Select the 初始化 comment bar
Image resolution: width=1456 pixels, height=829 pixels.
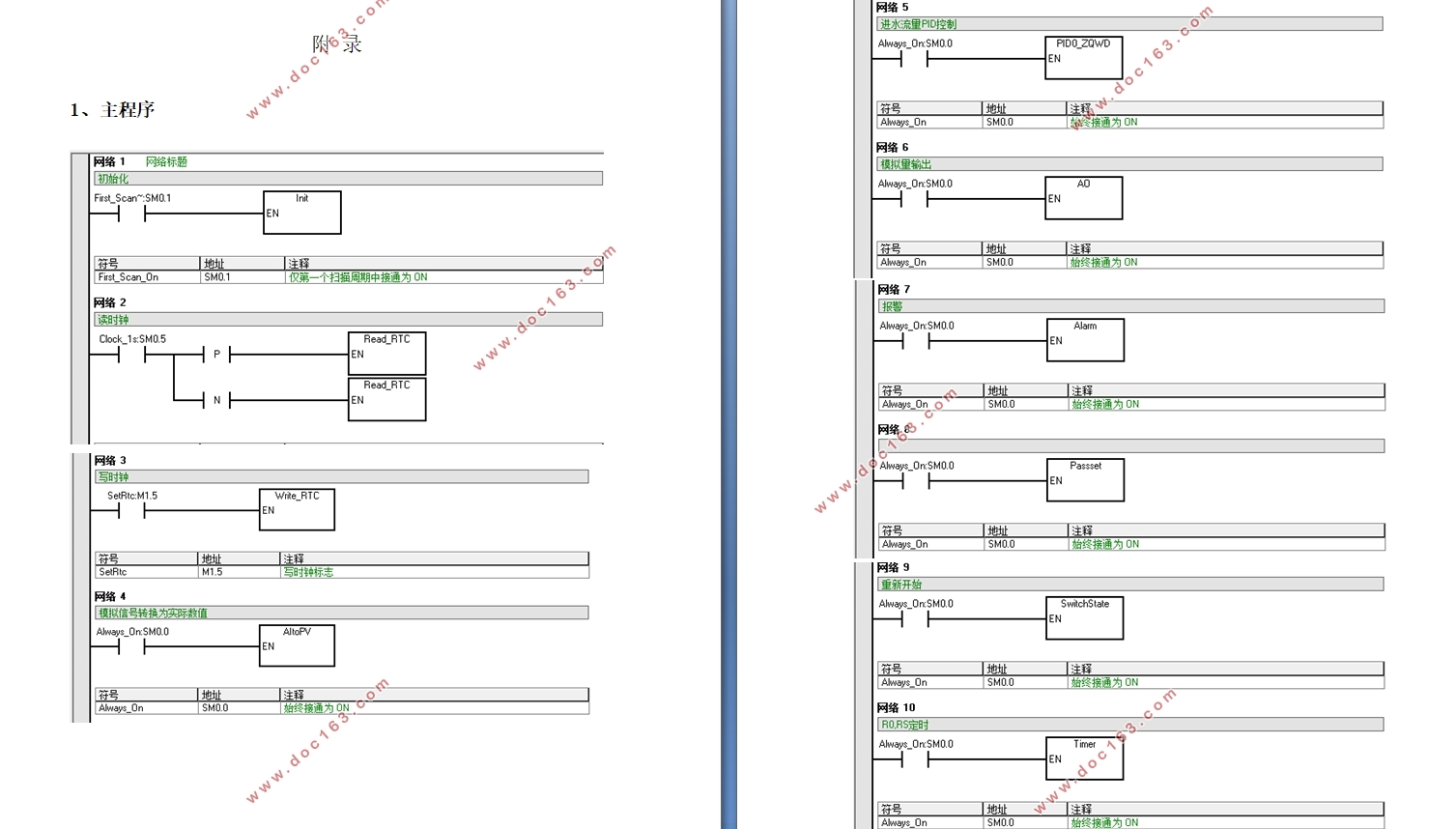tap(348, 179)
